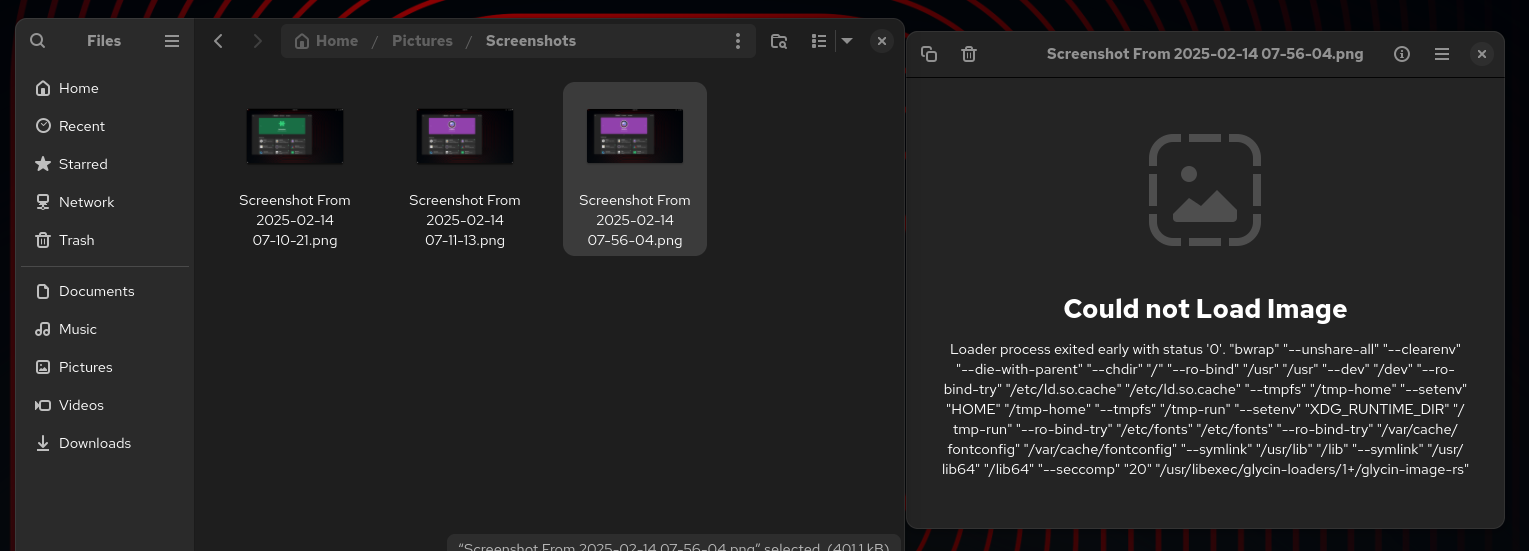Copy image in the image viewer header

(x=929, y=54)
